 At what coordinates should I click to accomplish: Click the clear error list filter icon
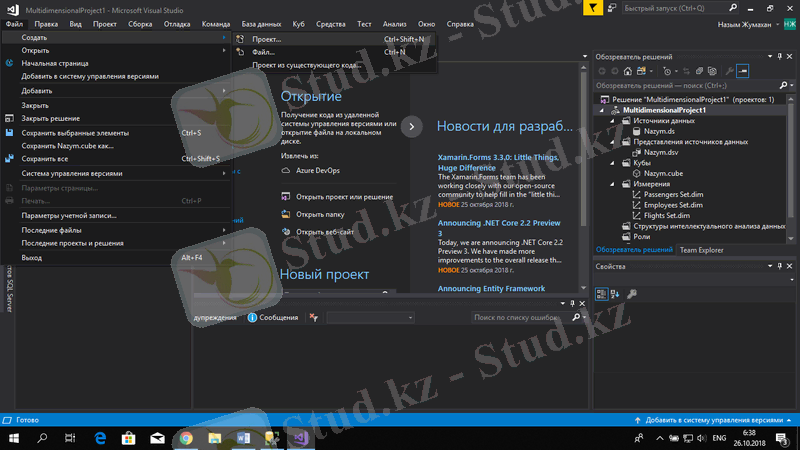click(x=314, y=317)
